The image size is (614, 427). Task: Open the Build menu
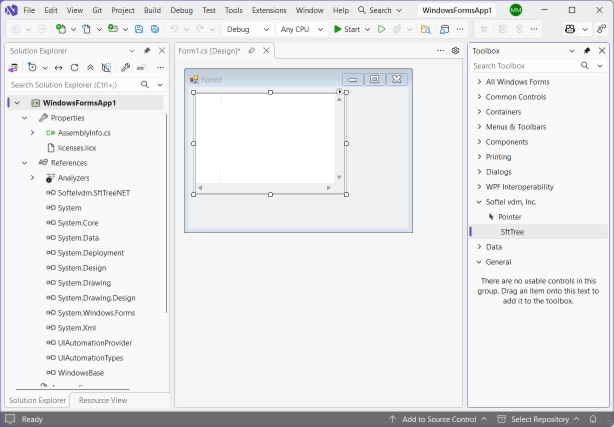point(152,10)
